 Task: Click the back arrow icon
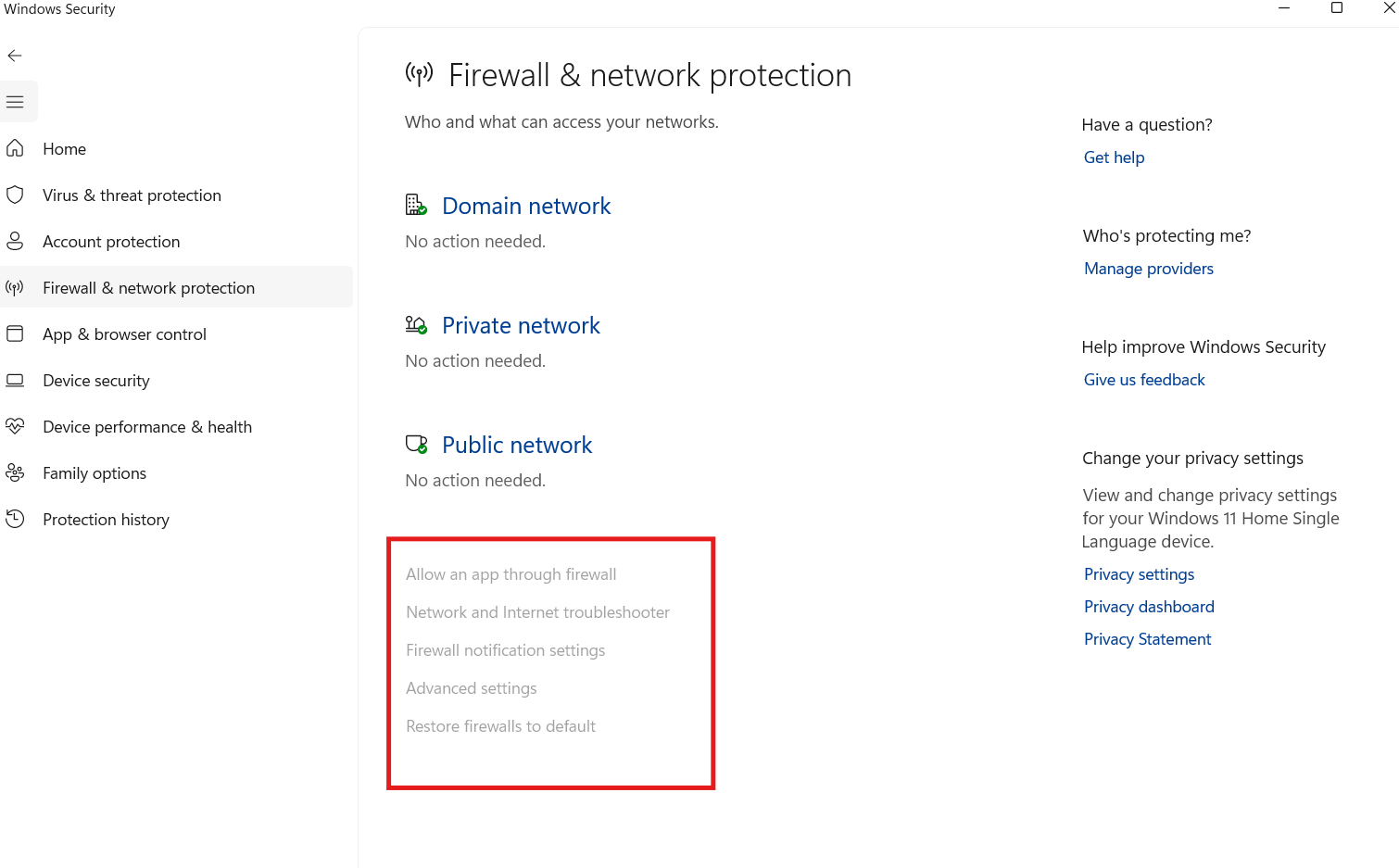(15, 56)
